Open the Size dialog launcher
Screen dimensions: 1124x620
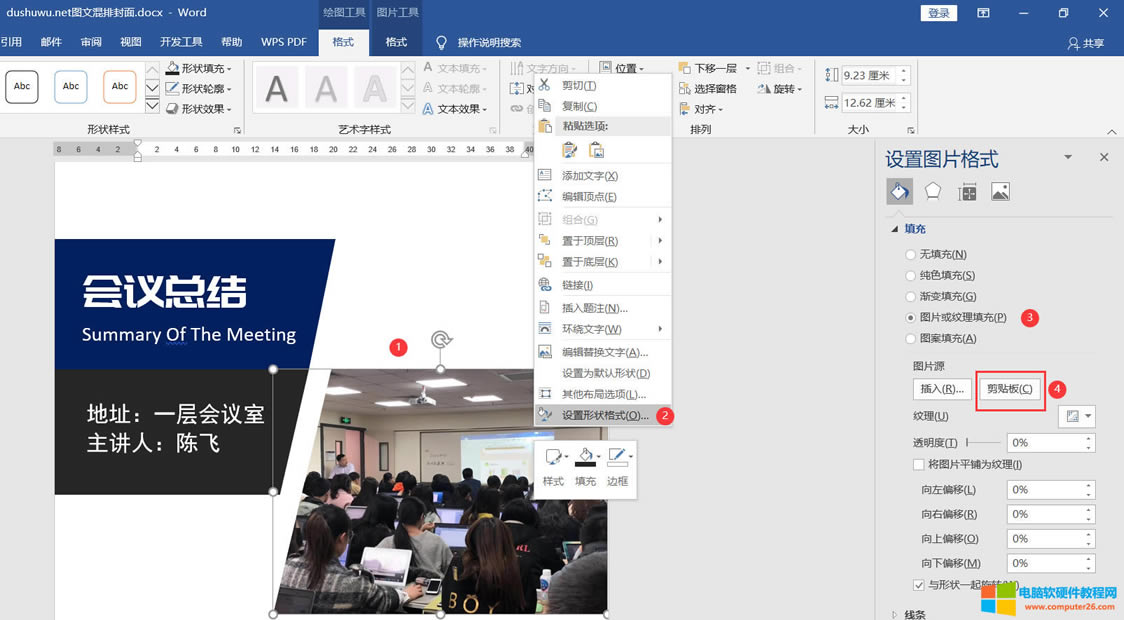[x=911, y=130]
